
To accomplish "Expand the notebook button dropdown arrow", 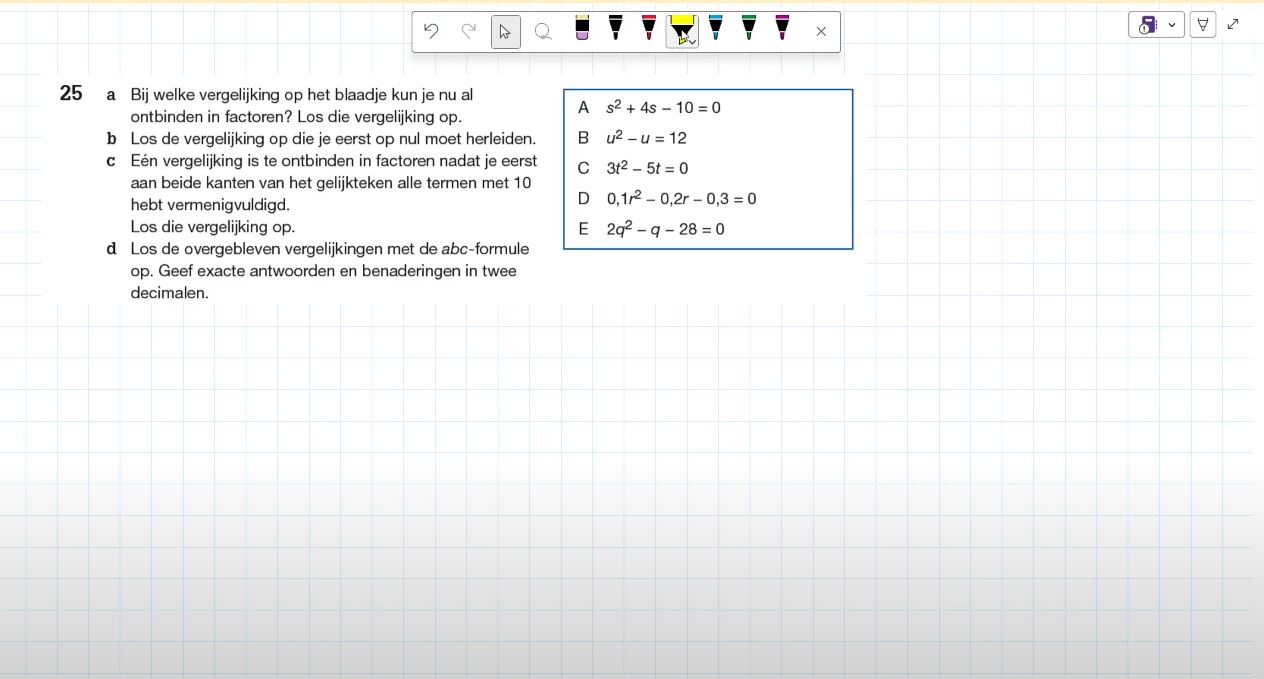I will tap(1172, 25).
